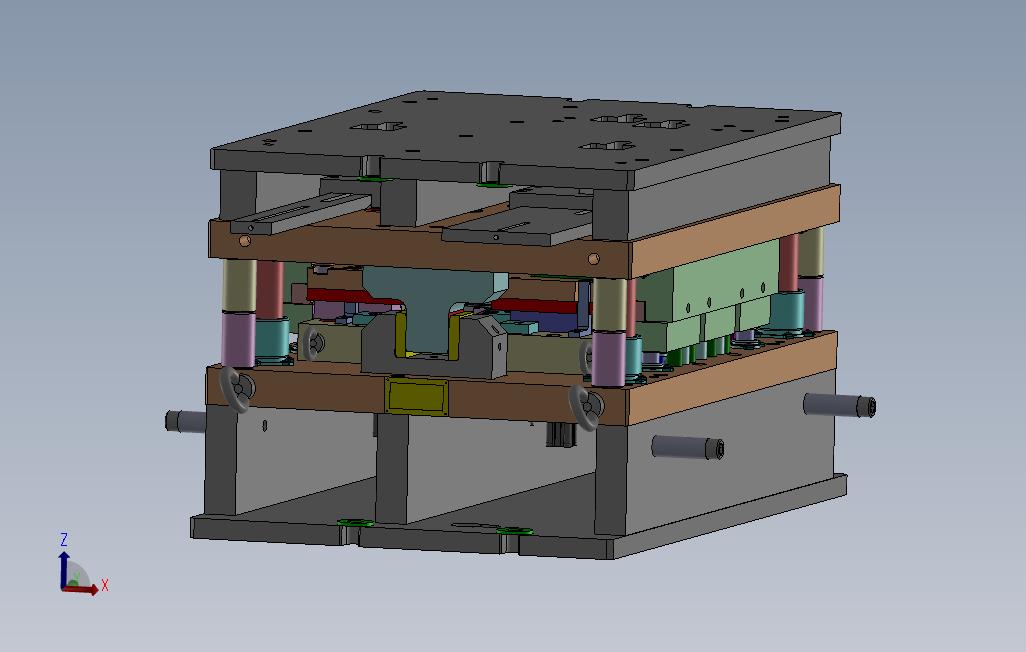The height and width of the screenshot is (652, 1026).
Task: Select the front-left tan guide pillar
Action: tap(239, 286)
